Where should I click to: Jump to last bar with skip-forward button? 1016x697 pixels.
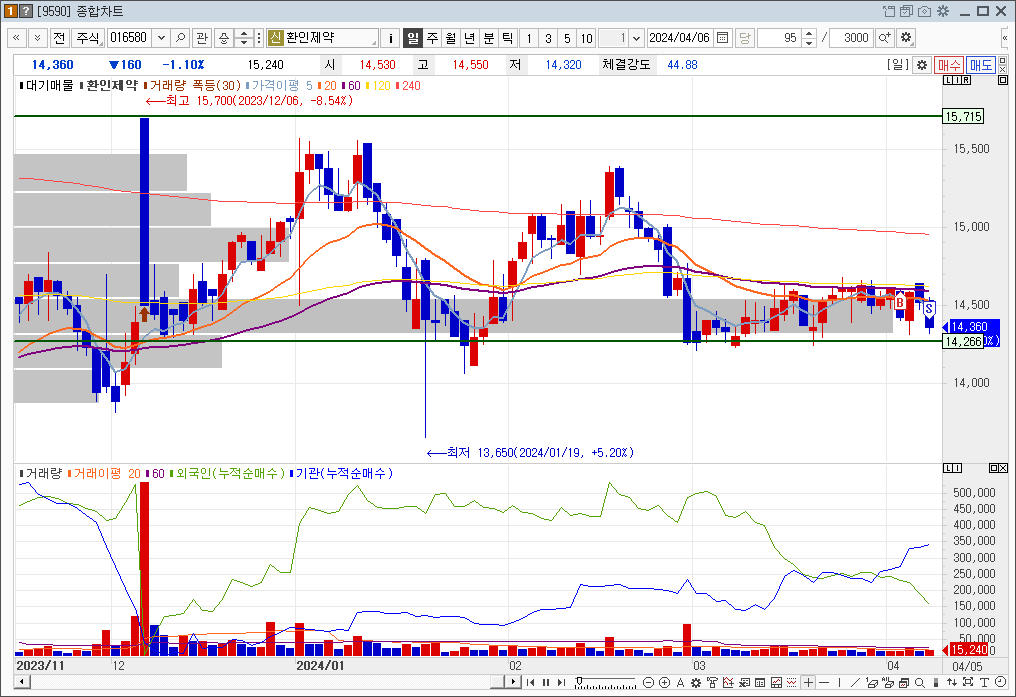[x=561, y=683]
